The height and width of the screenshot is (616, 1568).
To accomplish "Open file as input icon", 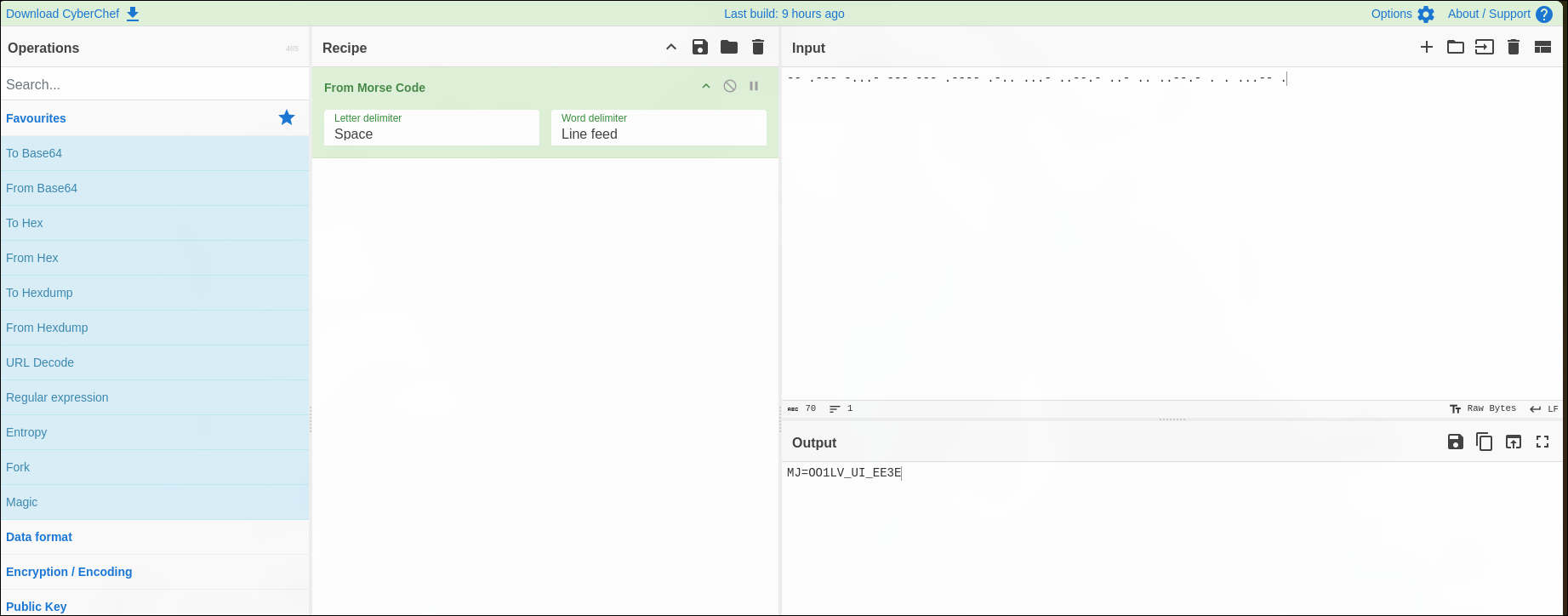I will (x=1484, y=48).
